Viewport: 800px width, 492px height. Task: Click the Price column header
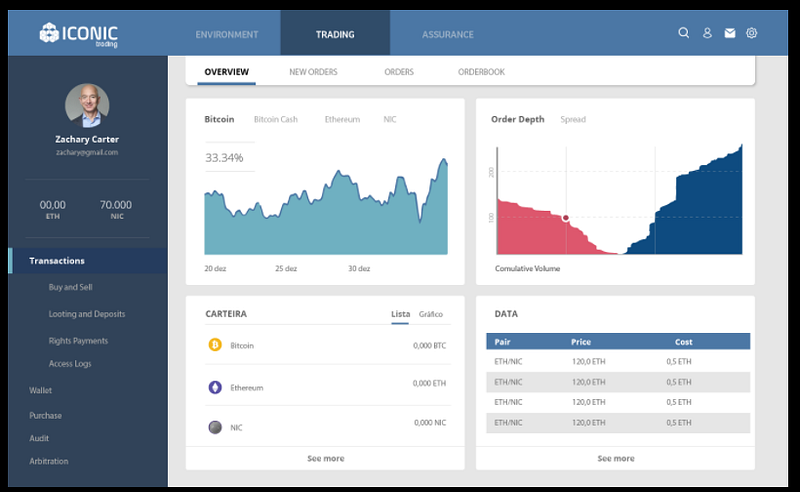pos(581,342)
